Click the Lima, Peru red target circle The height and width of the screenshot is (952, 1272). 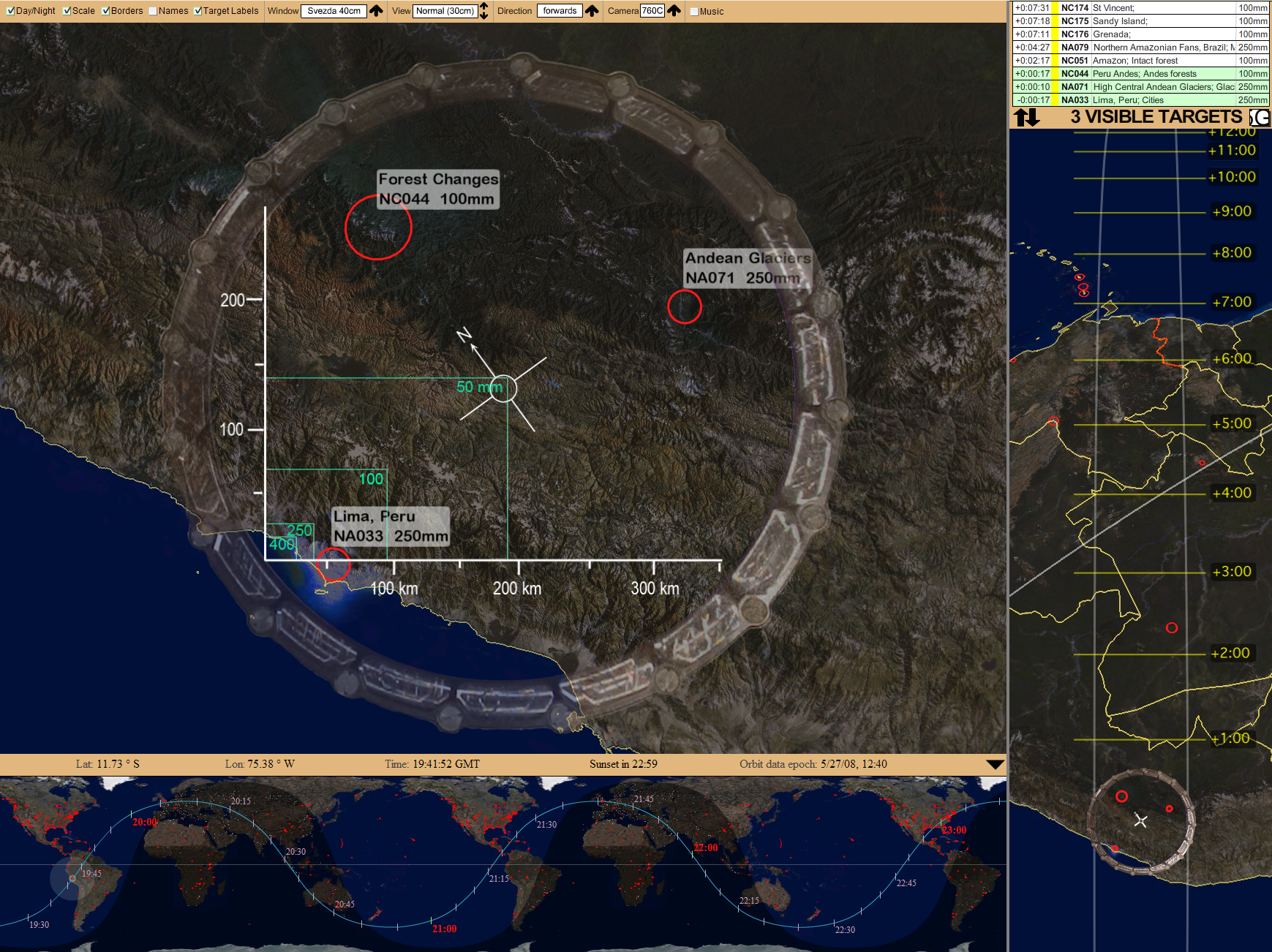(333, 564)
